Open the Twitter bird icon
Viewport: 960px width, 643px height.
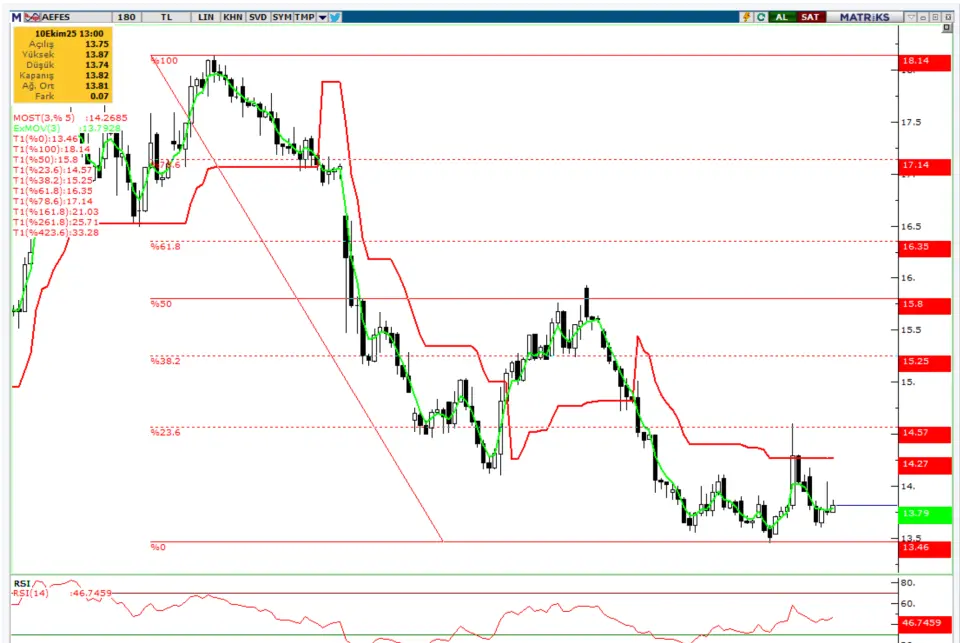coord(335,17)
